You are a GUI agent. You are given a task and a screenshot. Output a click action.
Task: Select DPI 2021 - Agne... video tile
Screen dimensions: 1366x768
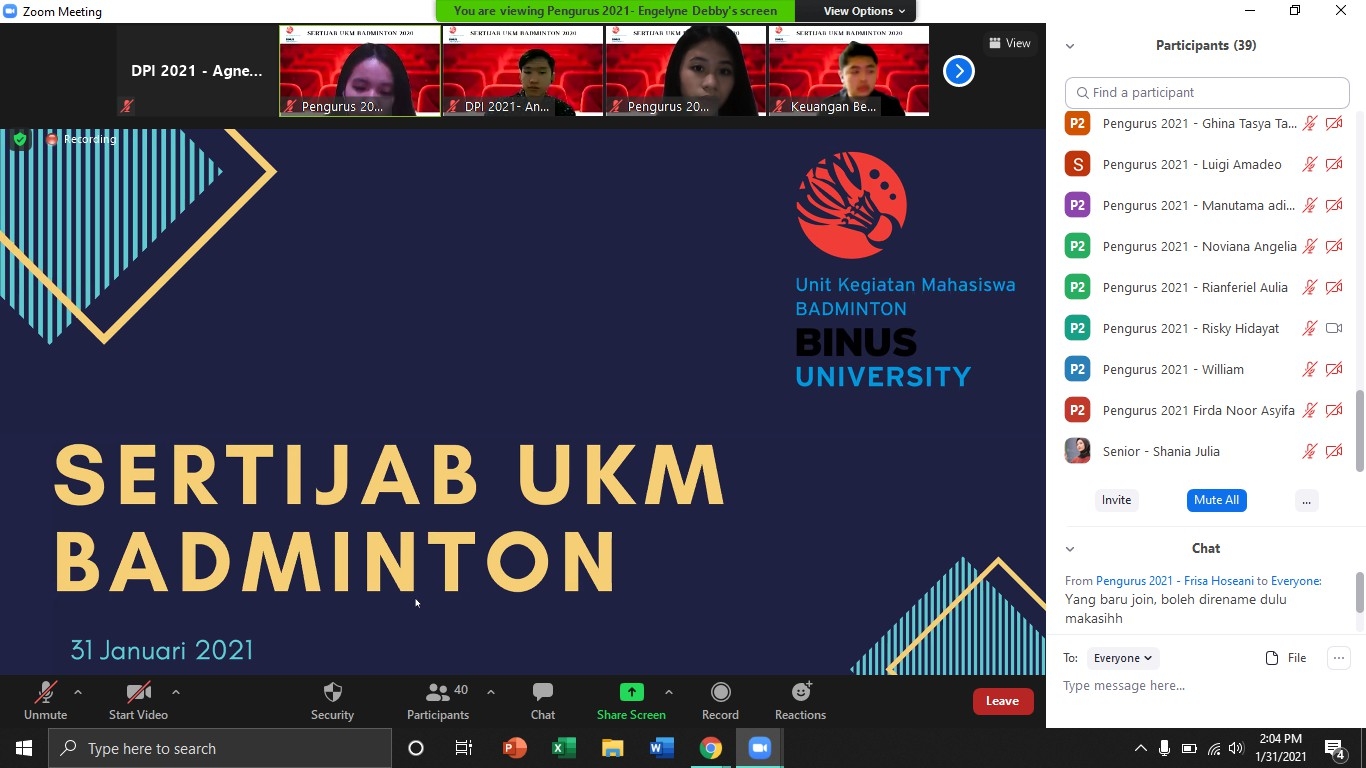click(x=197, y=71)
